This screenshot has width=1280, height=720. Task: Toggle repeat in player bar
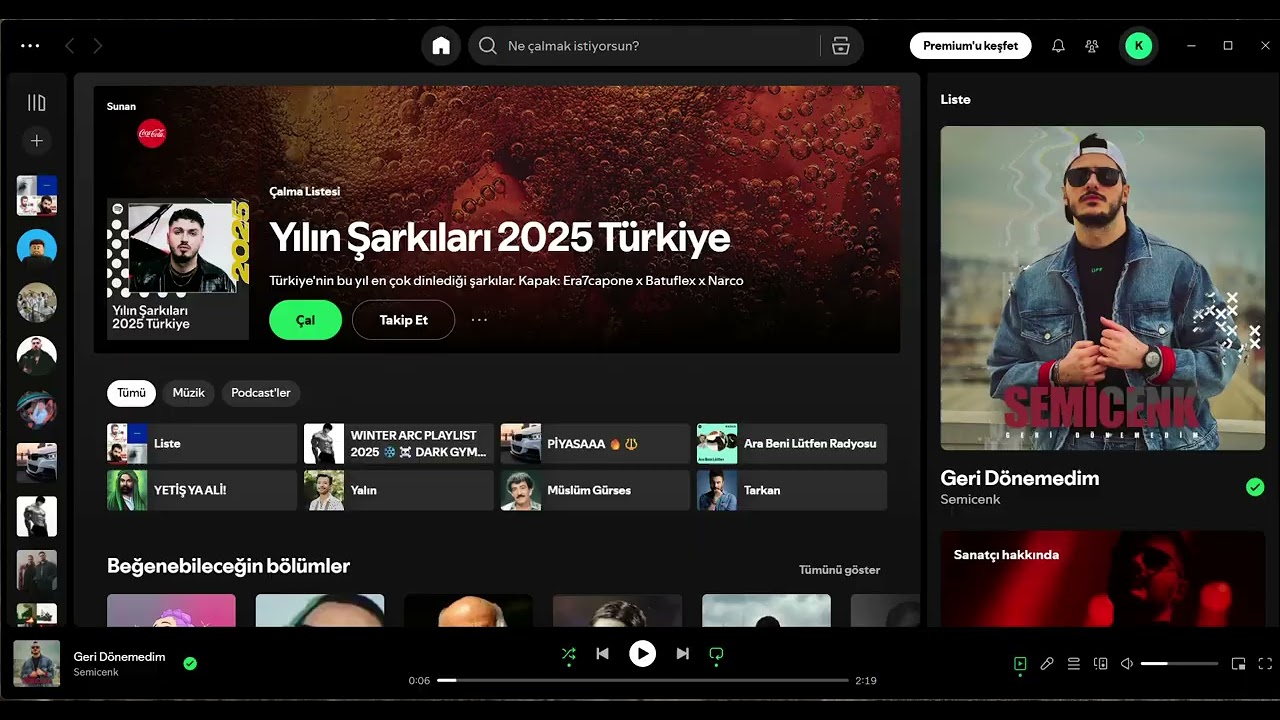pyautogui.click(x=716, y=653)
